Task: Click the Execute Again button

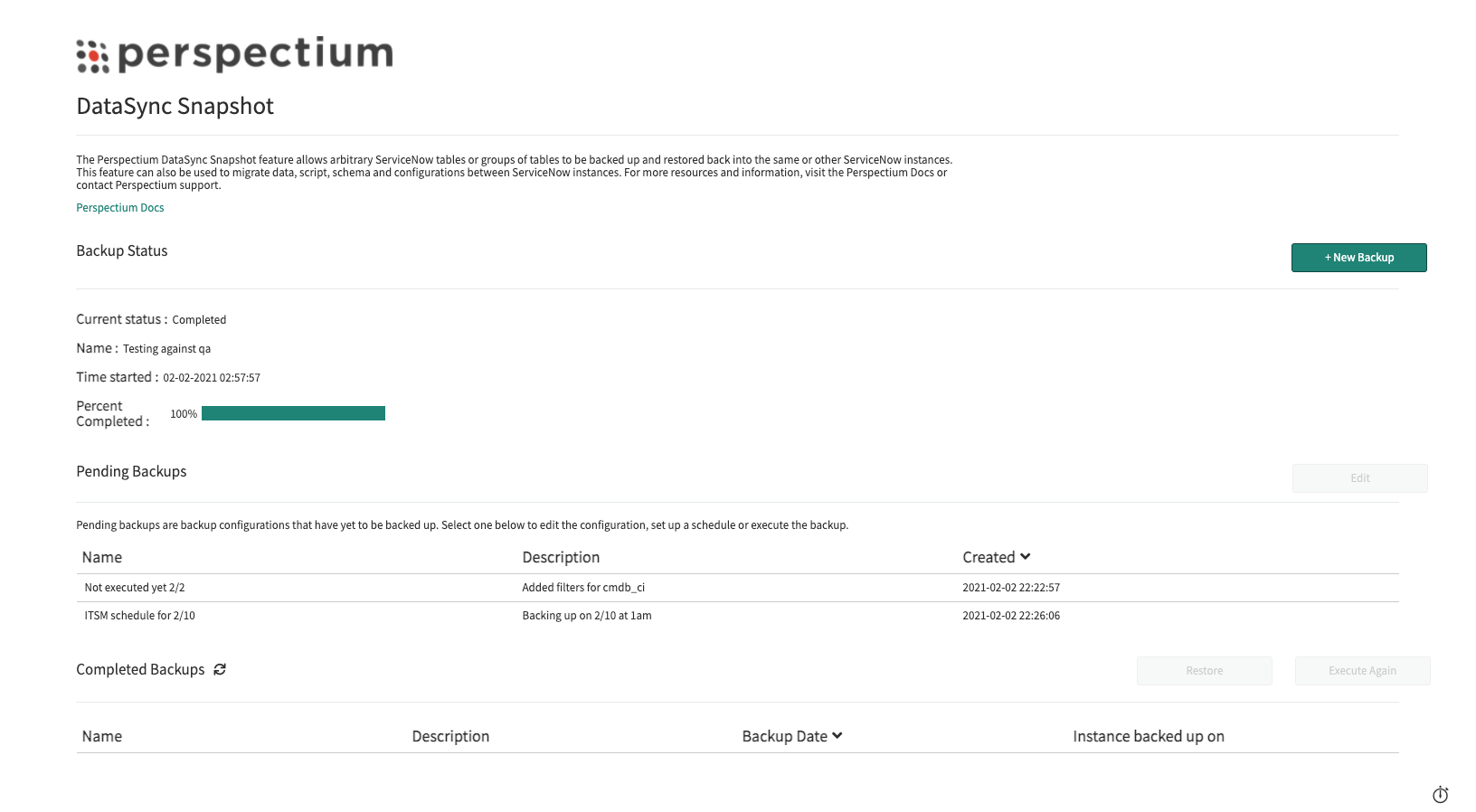Action: click(x=1363, y=671)
